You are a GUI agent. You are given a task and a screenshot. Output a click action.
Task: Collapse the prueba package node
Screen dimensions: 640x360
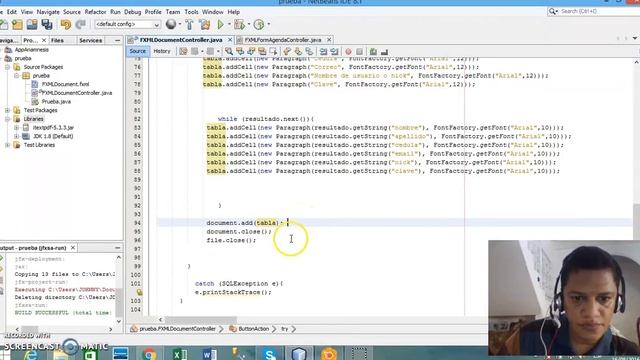16,76
